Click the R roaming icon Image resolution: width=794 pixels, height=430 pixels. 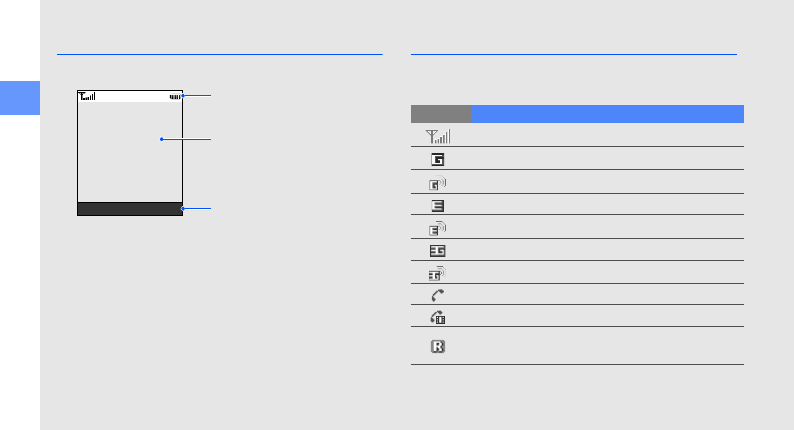(438, 347)
